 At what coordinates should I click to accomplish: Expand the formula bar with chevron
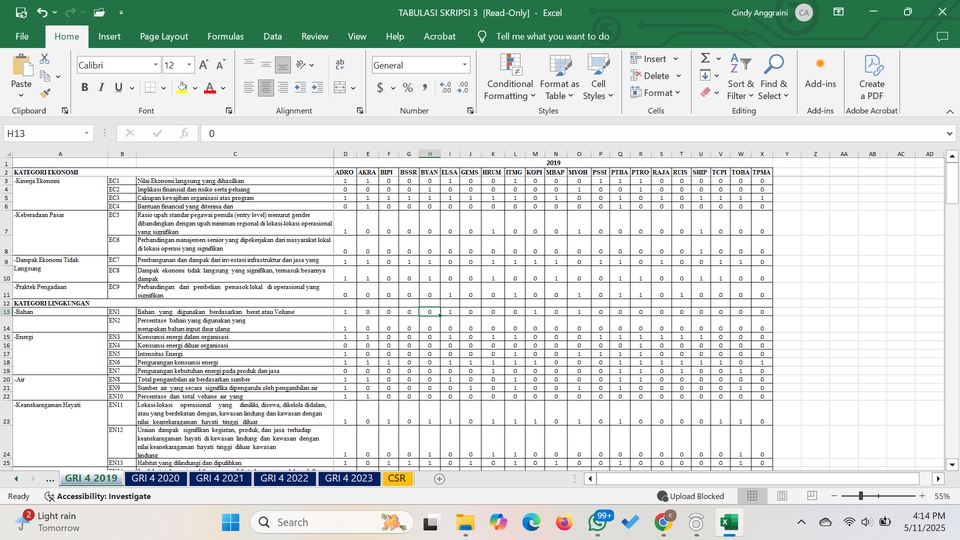point(949,133)
